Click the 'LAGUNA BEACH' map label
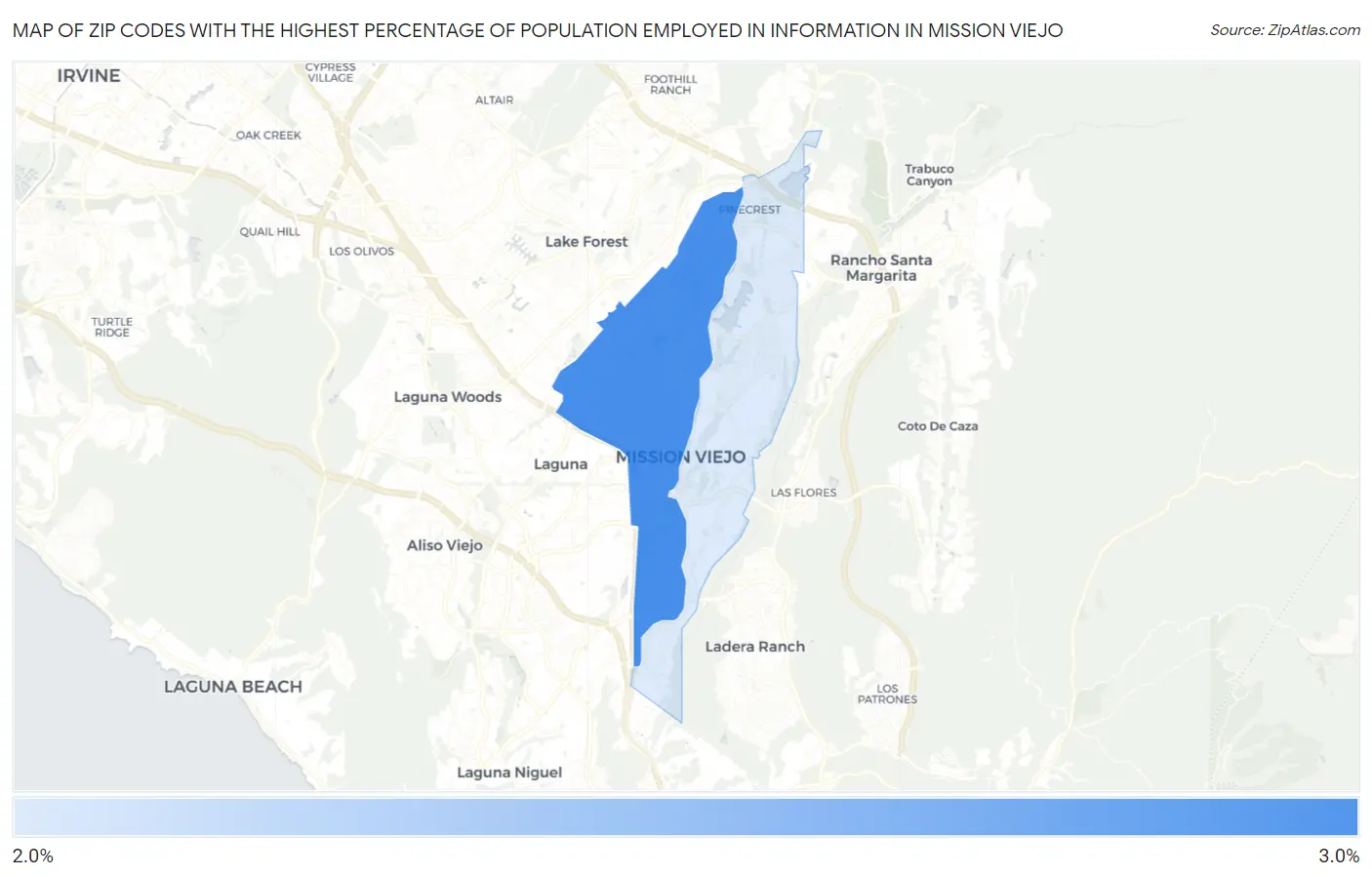The height and width of the screenshot is (877, 1372). [233, 686]
